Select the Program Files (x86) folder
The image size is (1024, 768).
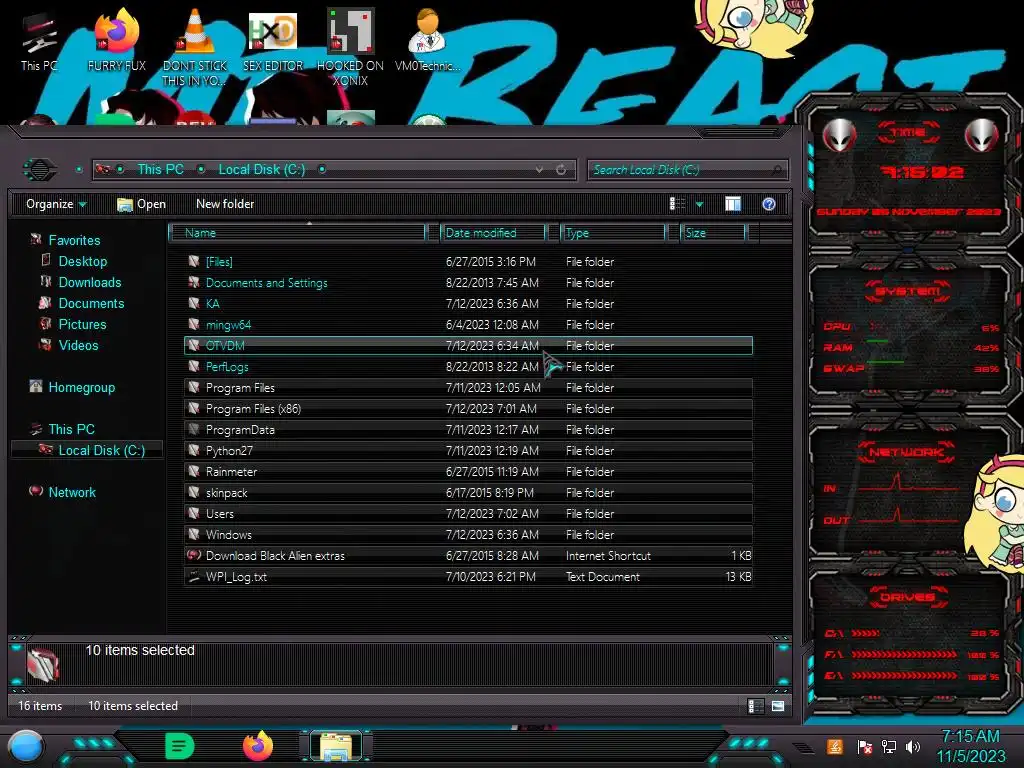(x=468, y=408)
